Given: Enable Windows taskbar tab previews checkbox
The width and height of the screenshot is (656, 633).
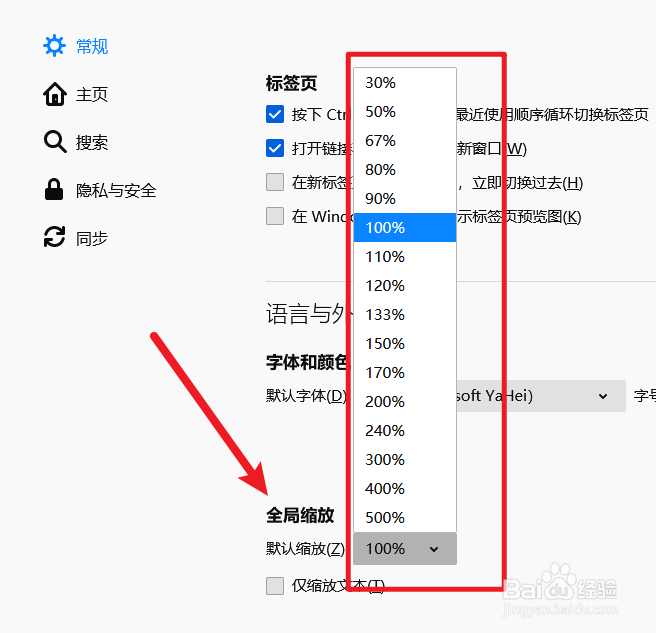Looking at the screenshot, I should pos(275,216).
